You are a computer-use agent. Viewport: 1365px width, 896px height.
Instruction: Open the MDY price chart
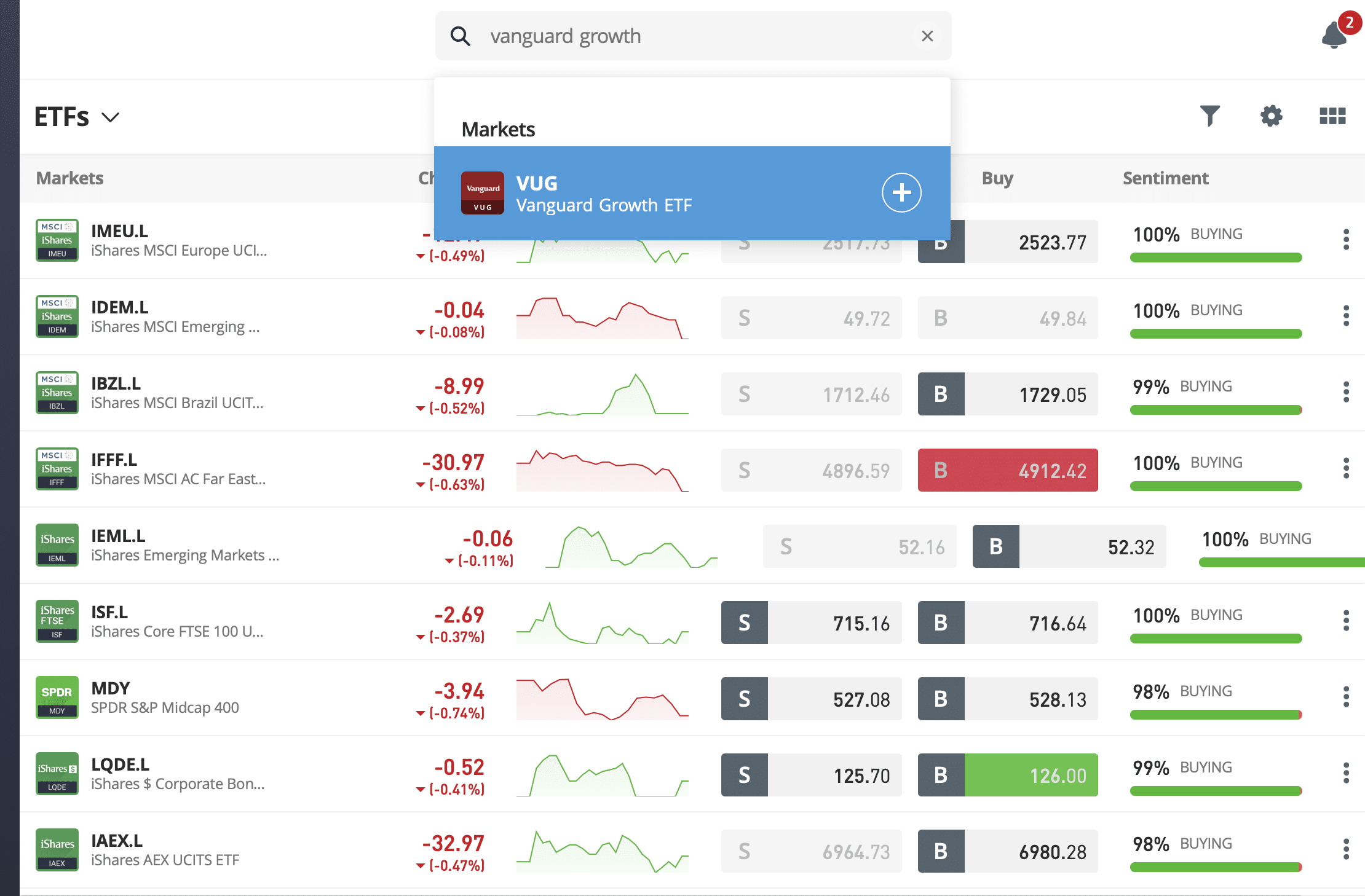tap(603, 699)
